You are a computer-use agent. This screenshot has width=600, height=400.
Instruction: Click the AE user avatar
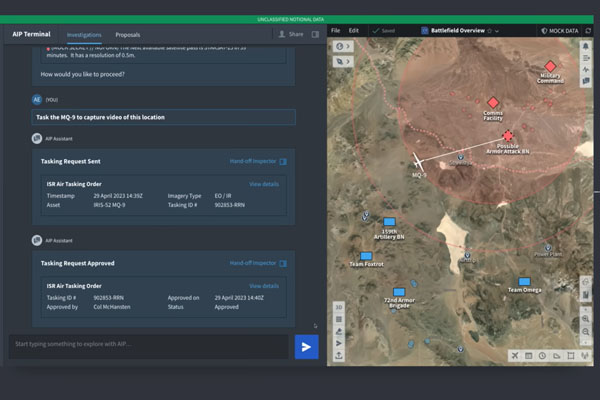pyautogui.click(x=37, y=100)
